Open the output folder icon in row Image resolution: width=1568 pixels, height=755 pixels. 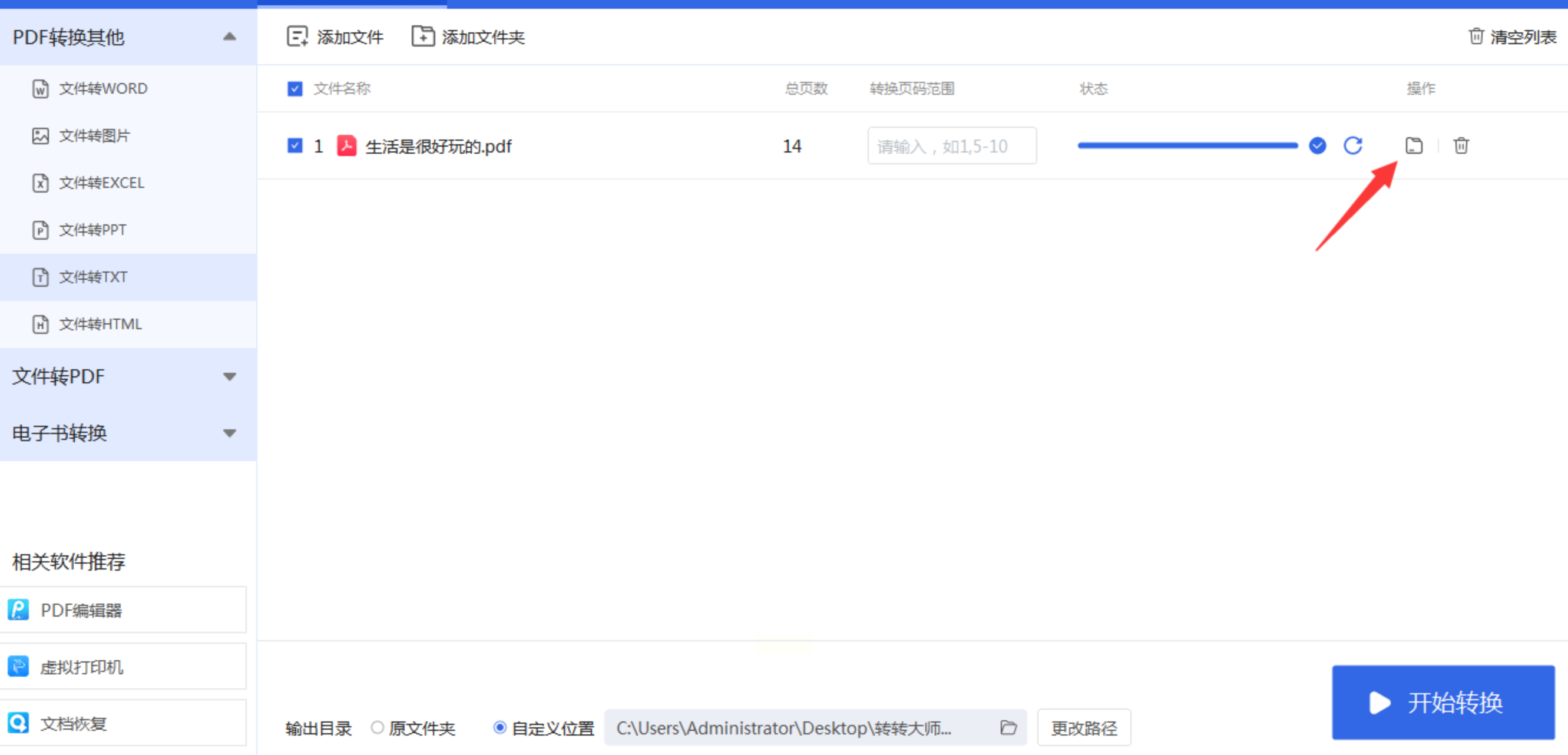click(1414, 146)
